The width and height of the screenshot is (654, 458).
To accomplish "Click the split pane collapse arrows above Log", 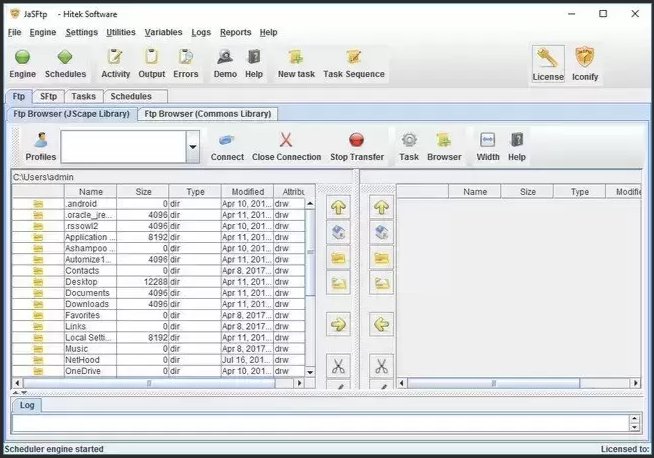I will (x=20, y=393).
